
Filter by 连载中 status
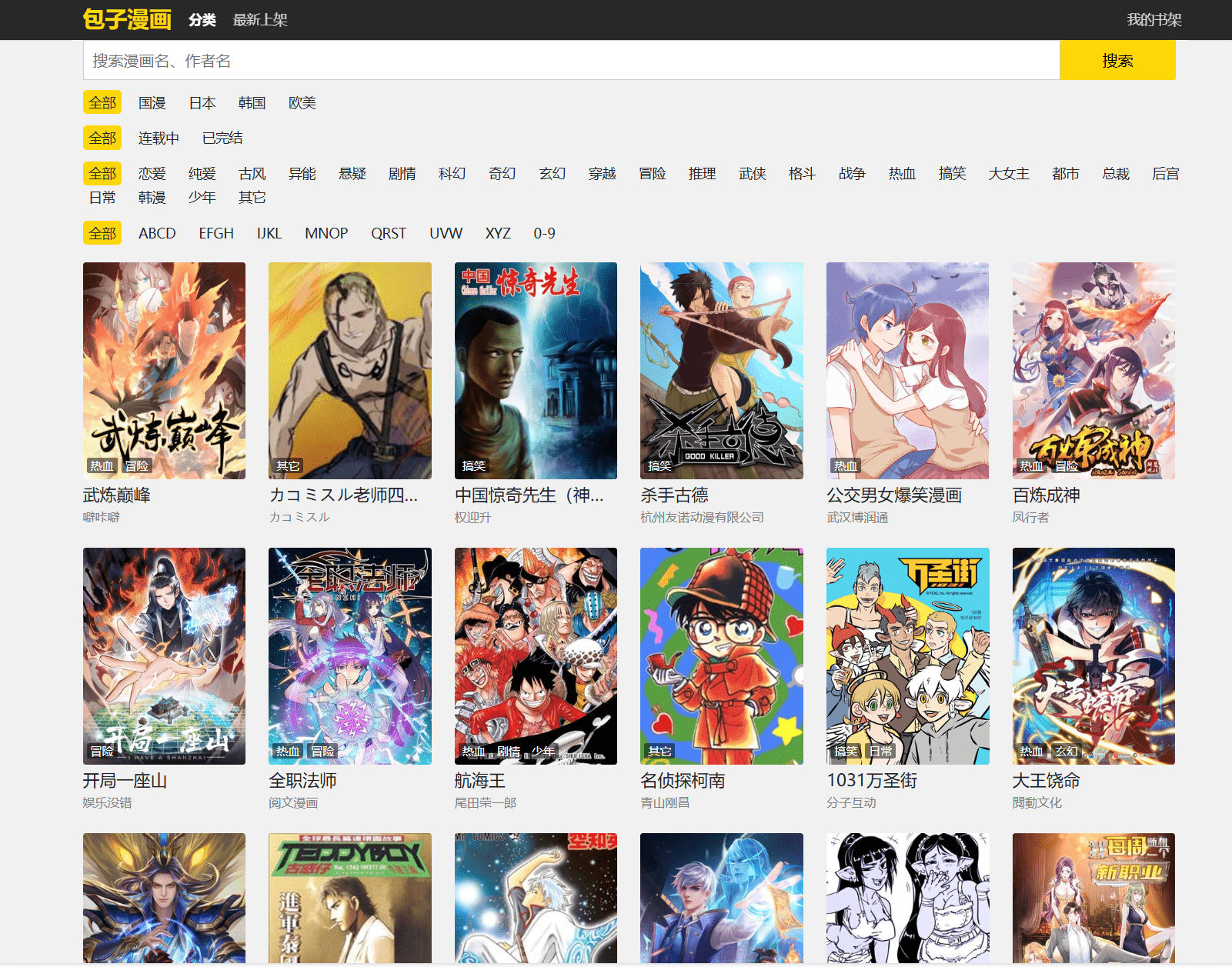[159, 138]
